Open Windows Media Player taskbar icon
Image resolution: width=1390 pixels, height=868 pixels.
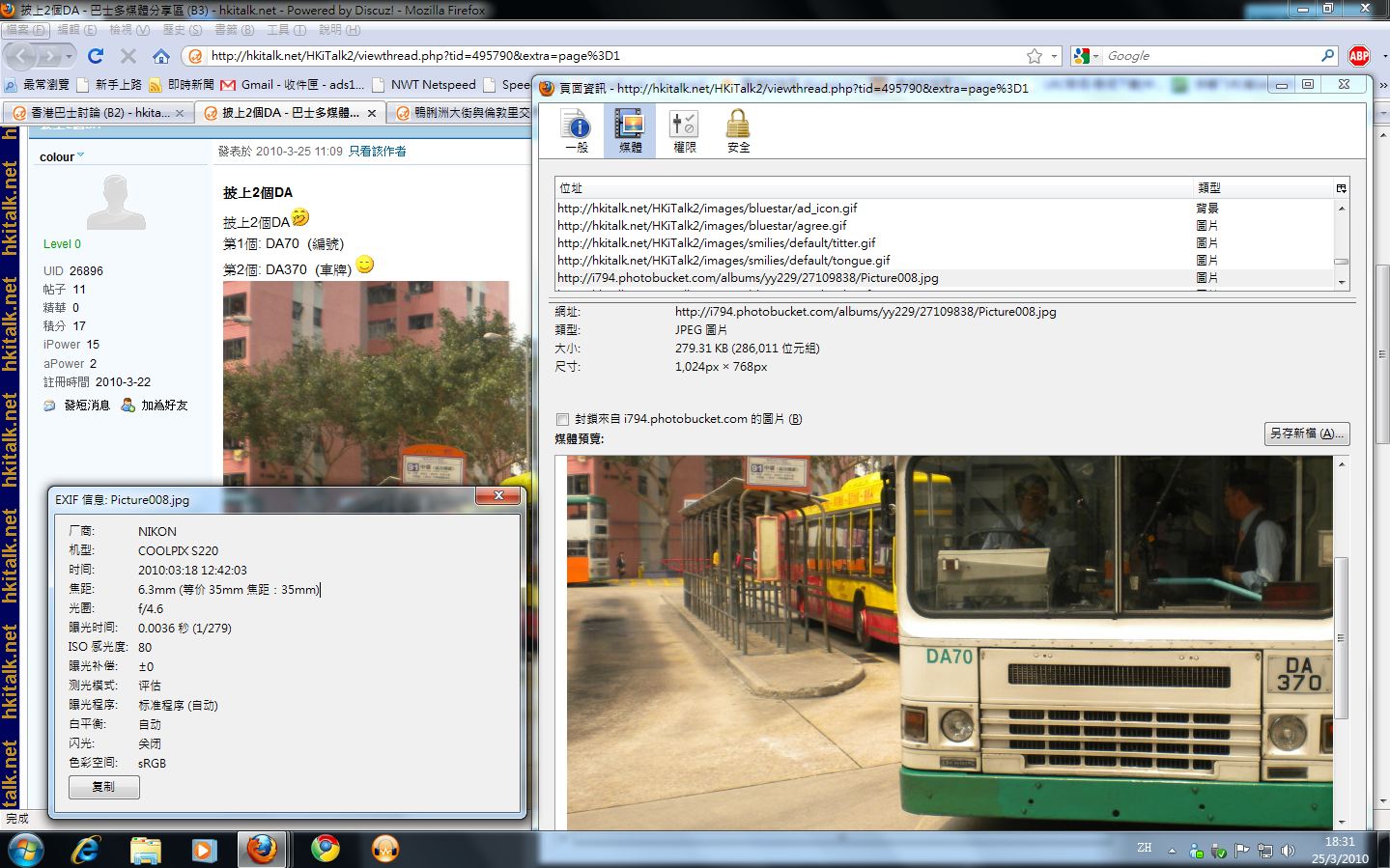click(x=204, y=850)
